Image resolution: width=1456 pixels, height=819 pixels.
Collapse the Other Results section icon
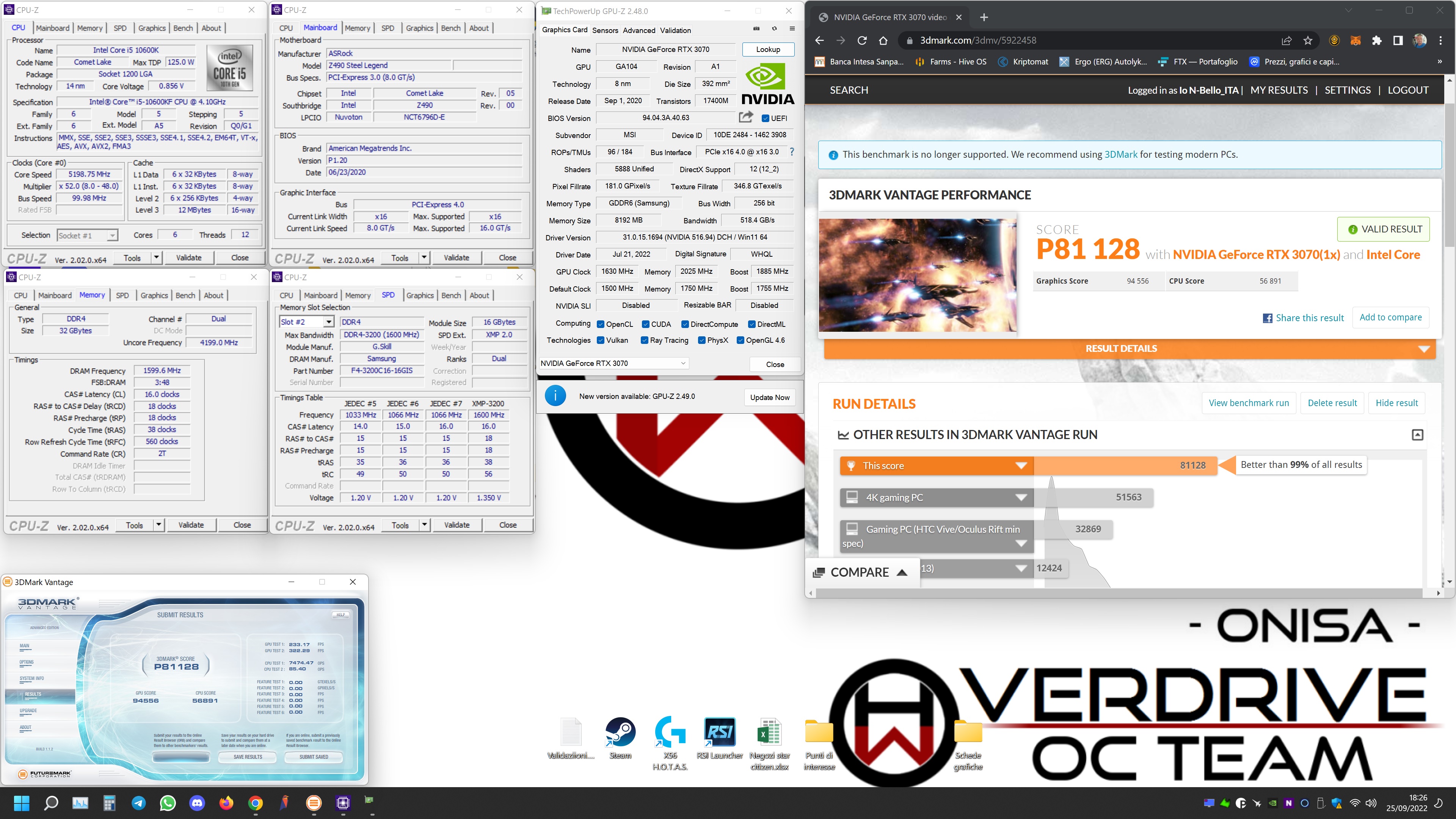tap(1418, 435)
